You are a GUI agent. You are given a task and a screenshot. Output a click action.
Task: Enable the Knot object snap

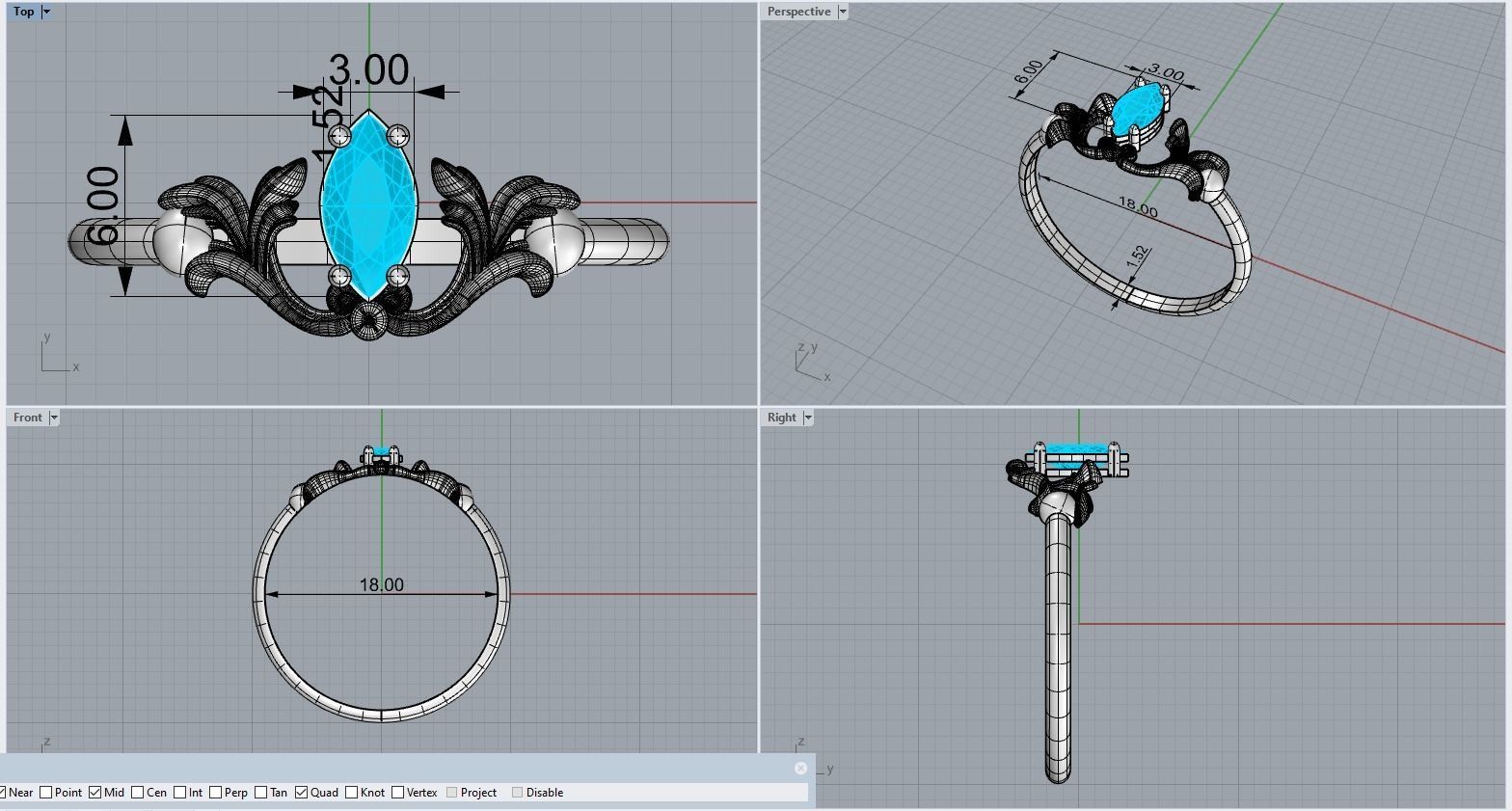click(351, 793)
